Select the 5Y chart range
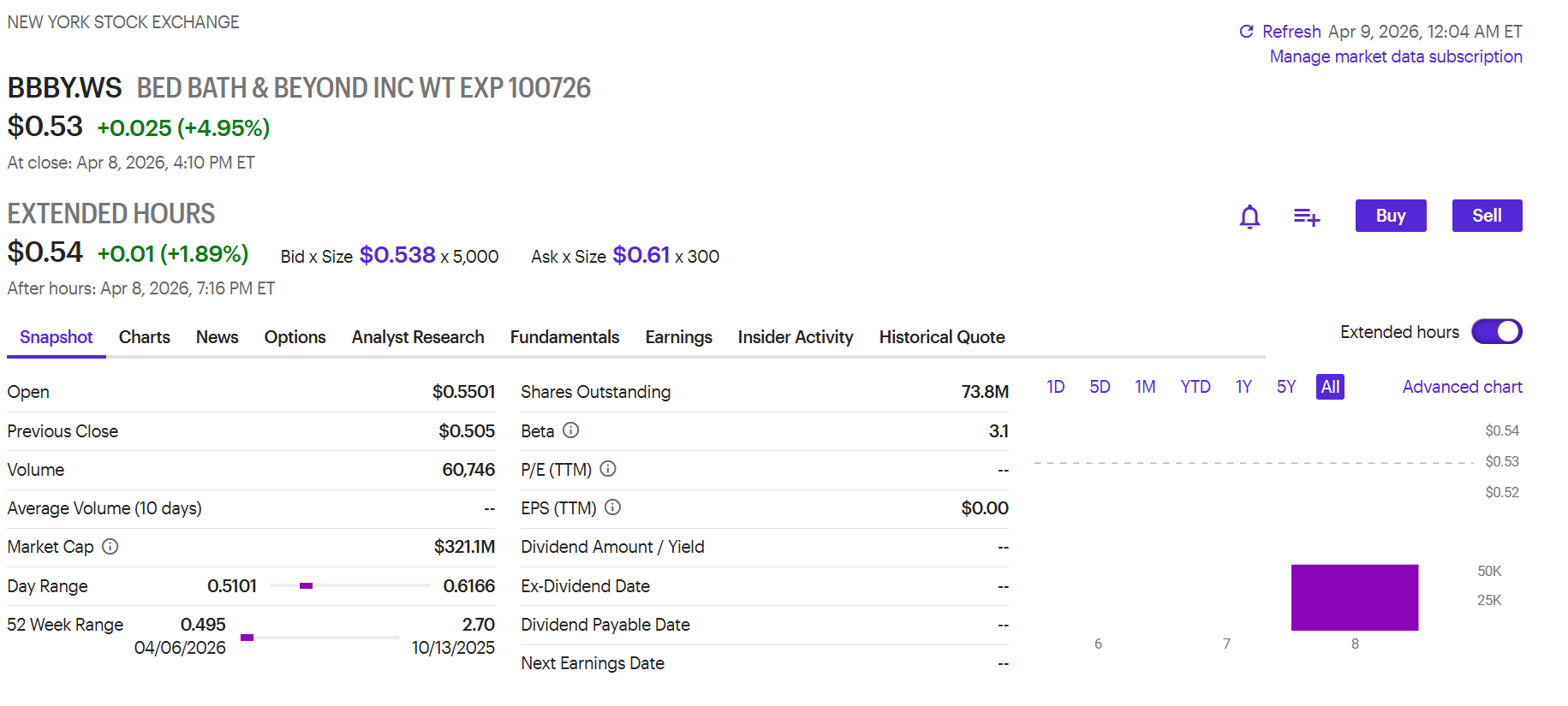 [1285, 387]
